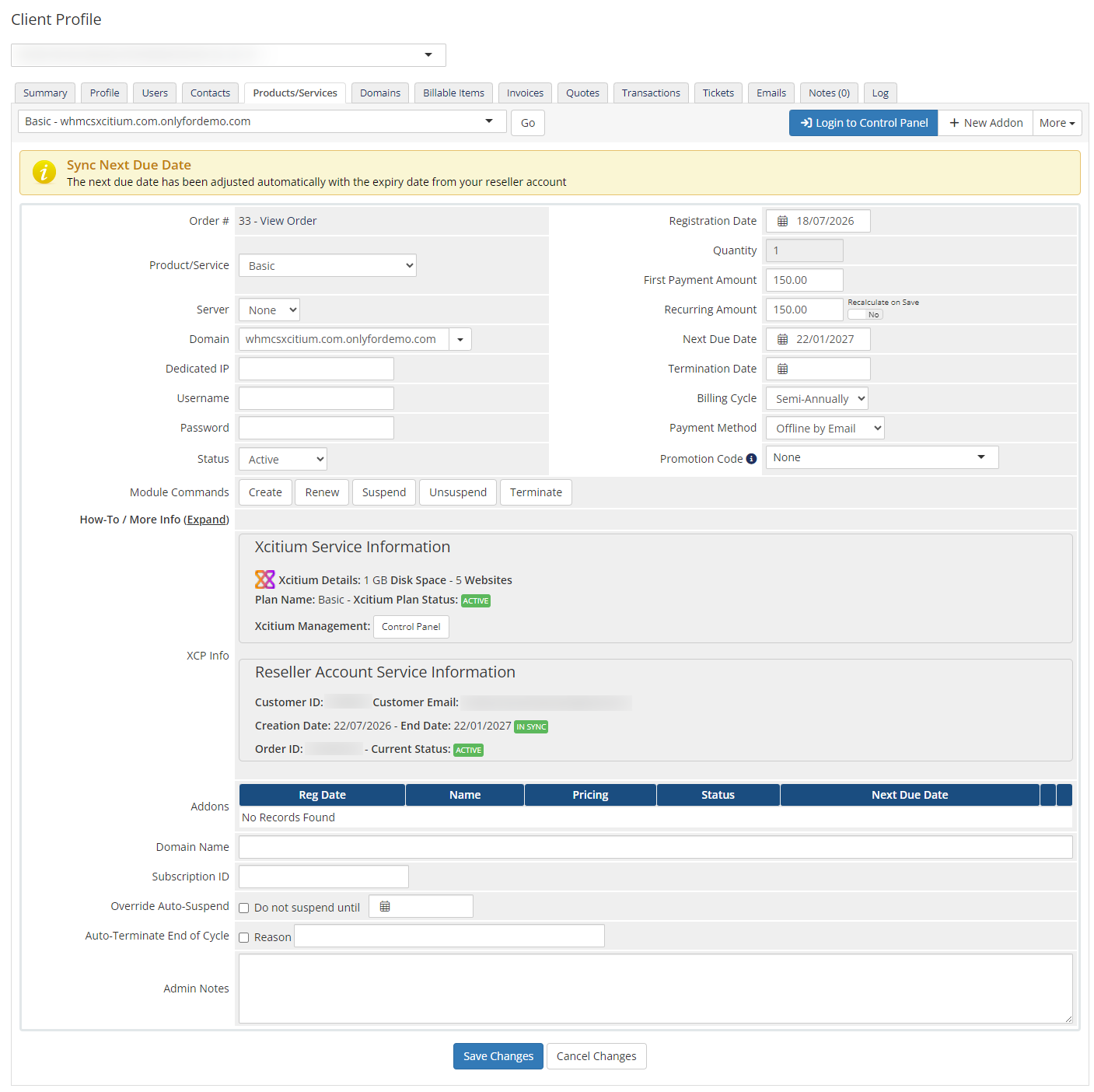
Task: Click the Username input field
Action: point(316,398)
